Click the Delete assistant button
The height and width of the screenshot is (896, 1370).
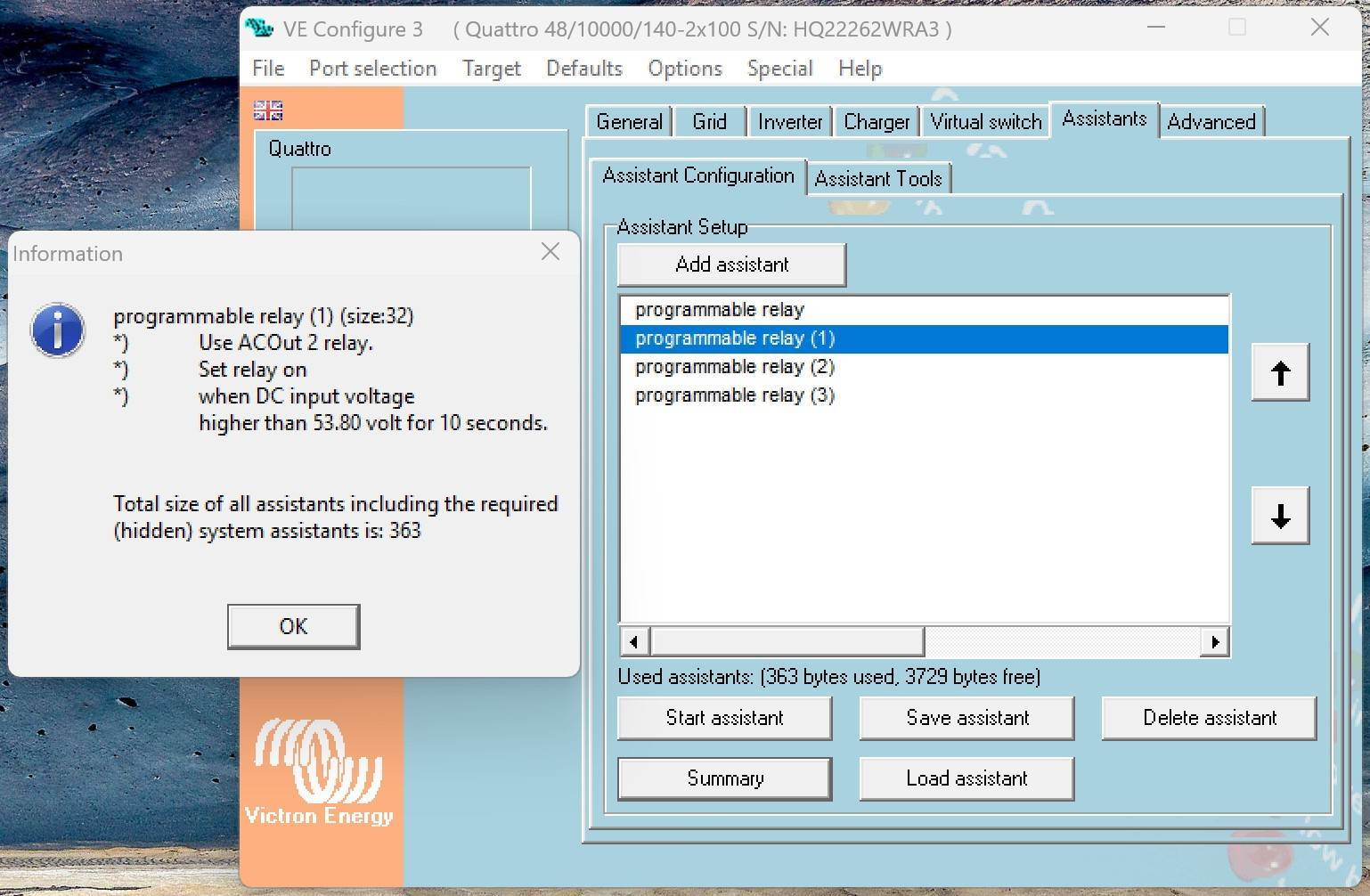(1209, 718)
